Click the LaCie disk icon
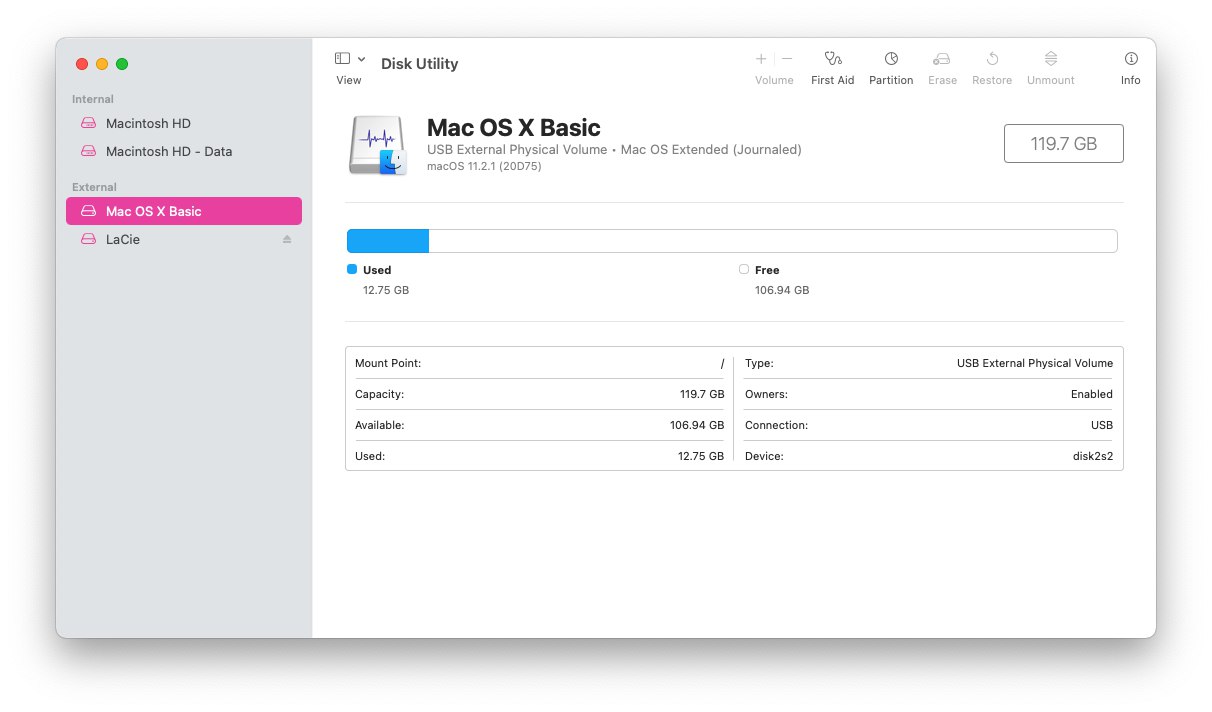 (x=88, y=239)
